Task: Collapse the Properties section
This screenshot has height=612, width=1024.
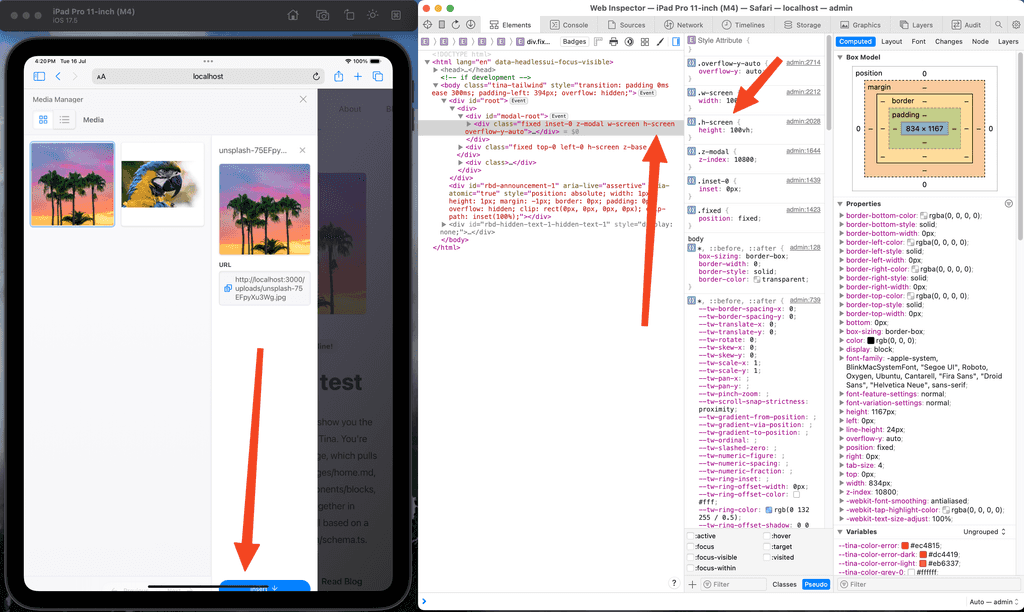Action: click(x=840, y=204)
